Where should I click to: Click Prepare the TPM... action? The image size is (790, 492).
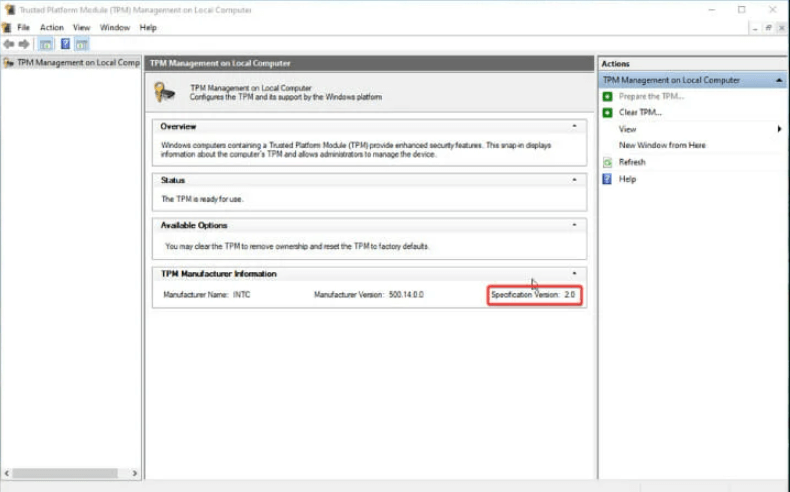pos(651,96)
